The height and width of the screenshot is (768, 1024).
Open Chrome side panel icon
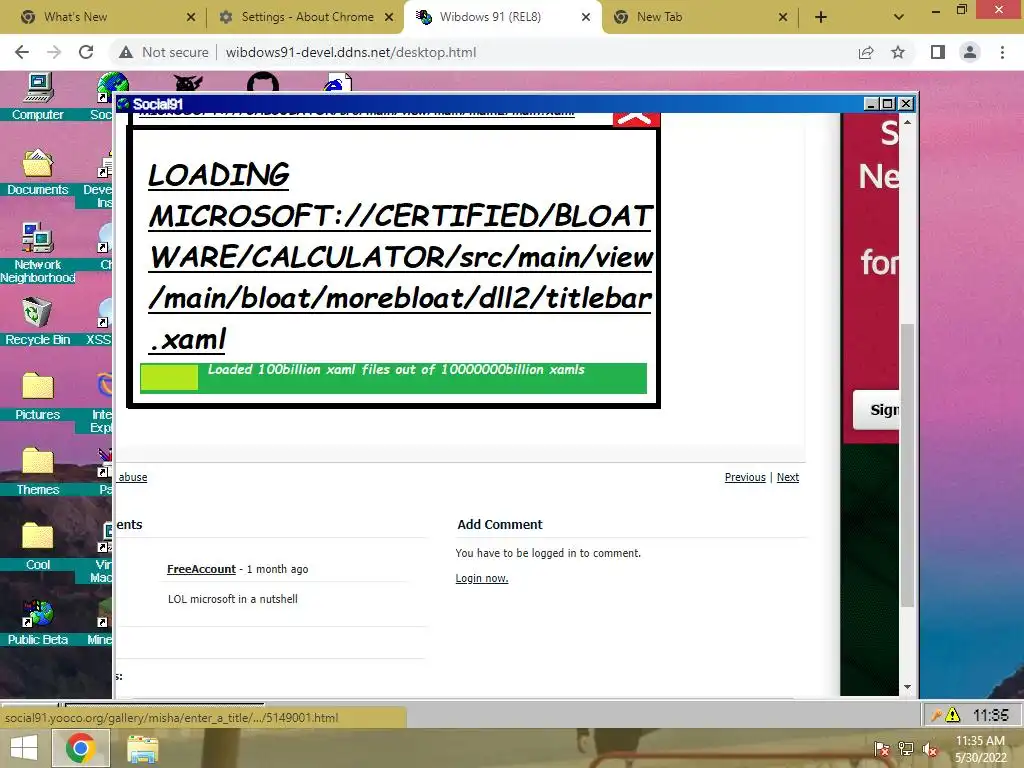(938, 52)
